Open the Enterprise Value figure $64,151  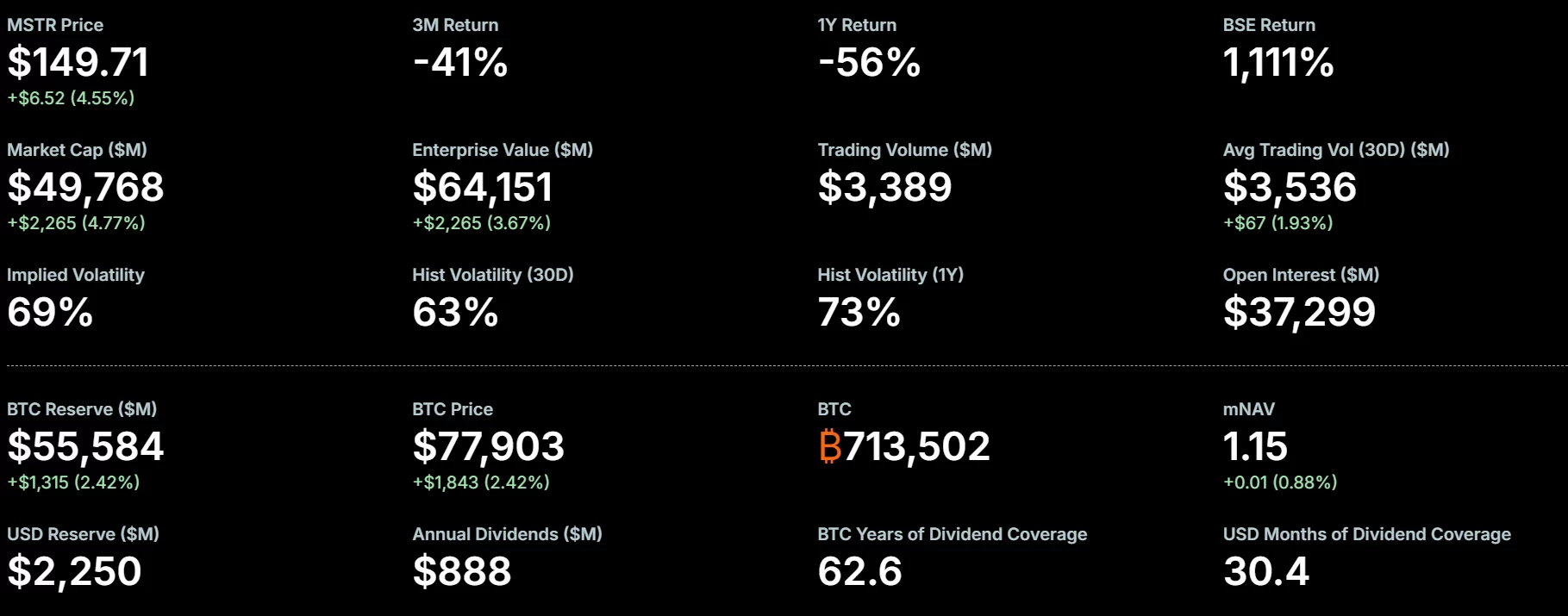[x=482, y=187]
